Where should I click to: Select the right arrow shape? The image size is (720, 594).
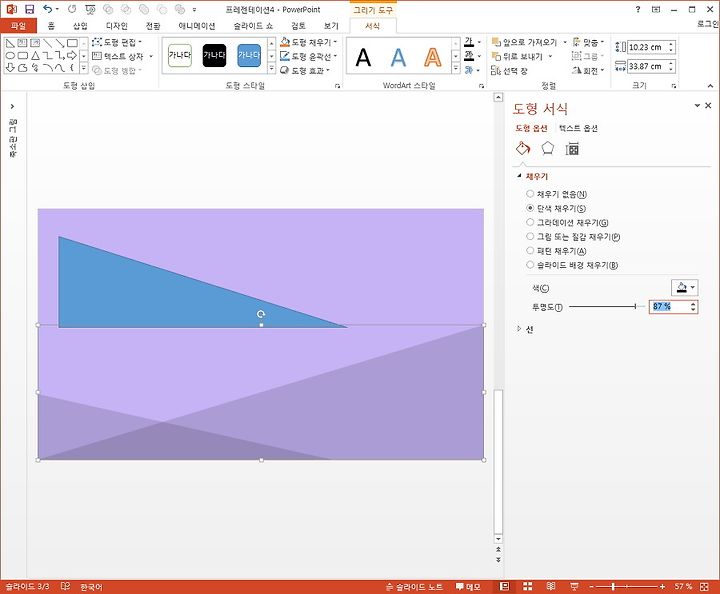[x=72, y=56]
